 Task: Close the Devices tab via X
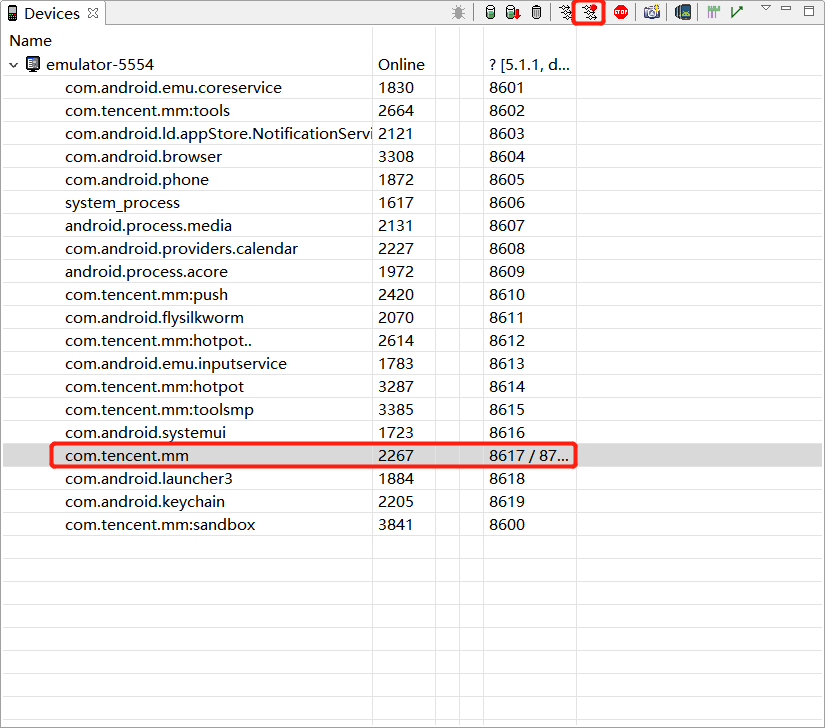pos(93,13)
